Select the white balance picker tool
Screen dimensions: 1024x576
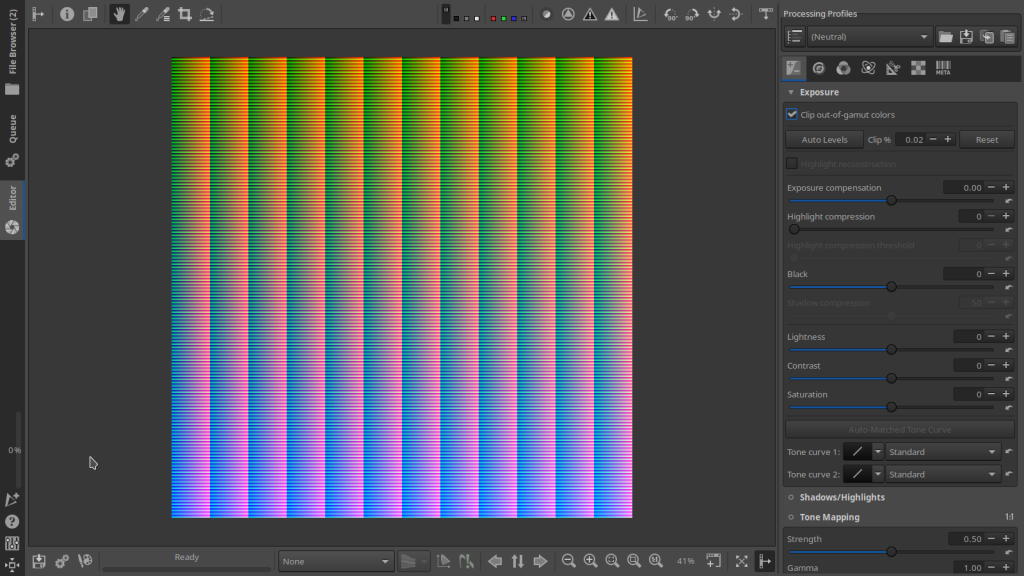coord(141,14)
